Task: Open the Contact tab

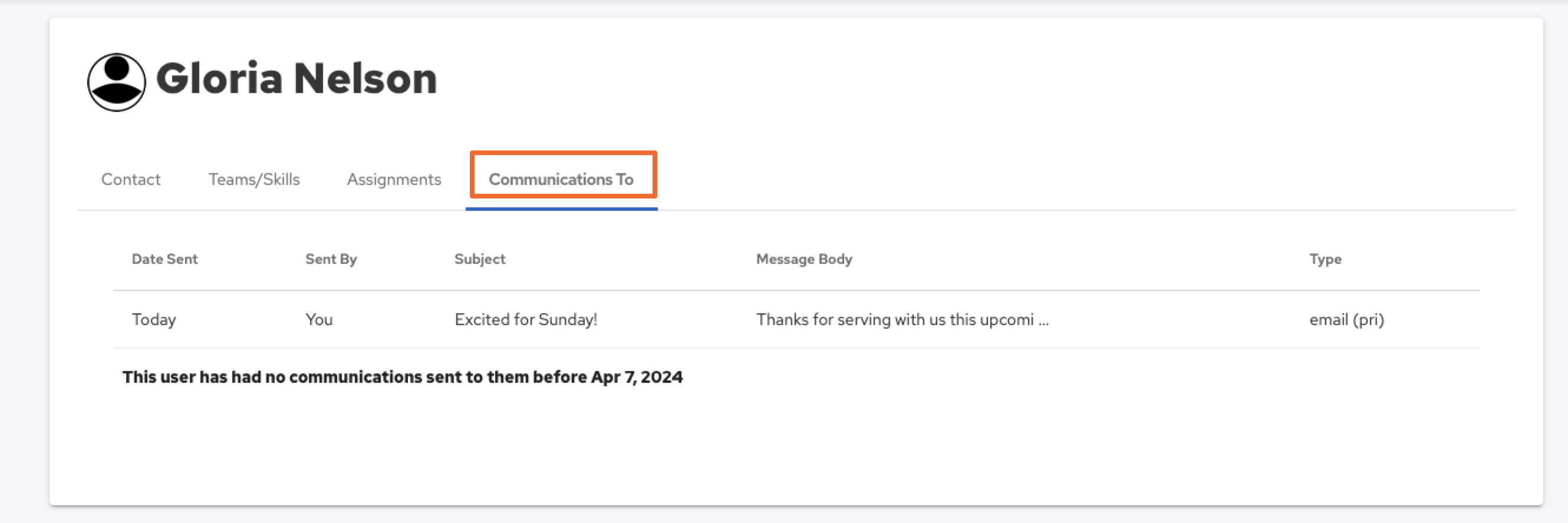Action: pos(130,180)
